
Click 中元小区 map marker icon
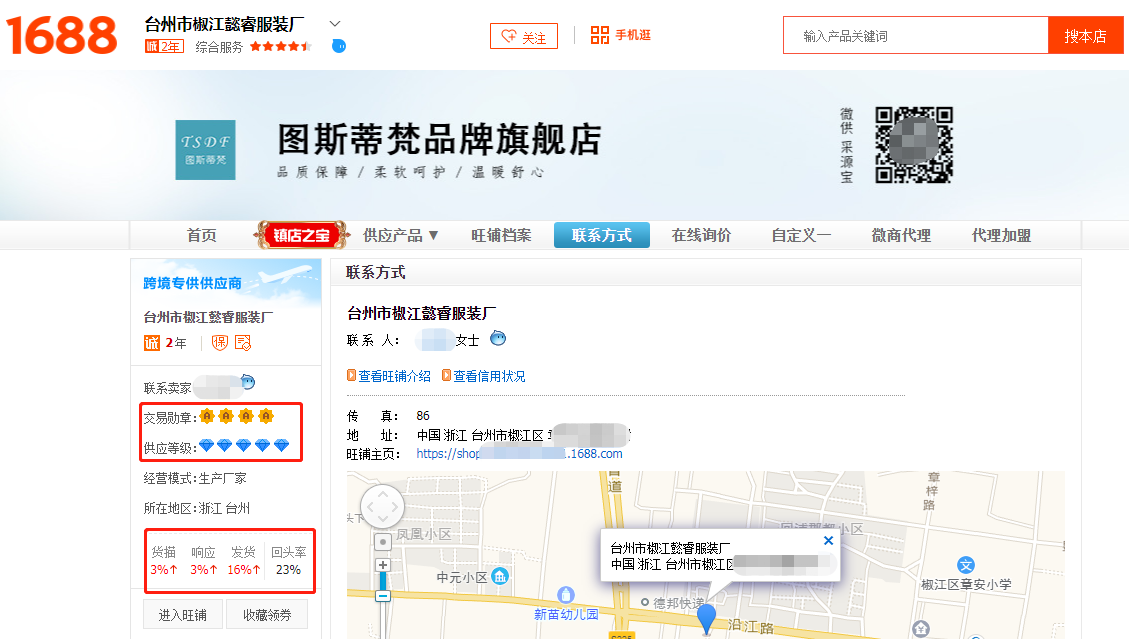(x=500, y=576)
